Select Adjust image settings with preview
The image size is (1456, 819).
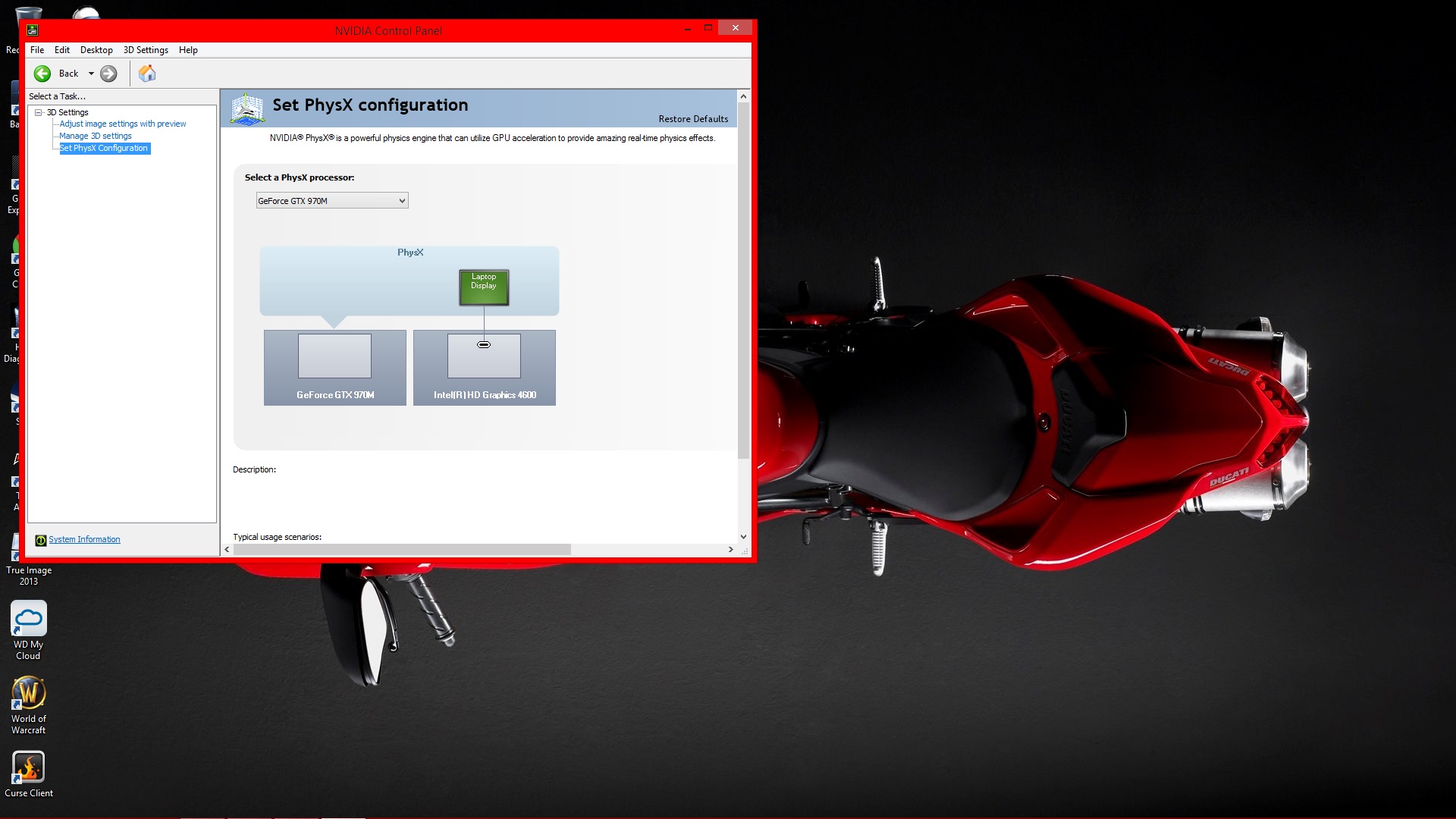[123, 124]
